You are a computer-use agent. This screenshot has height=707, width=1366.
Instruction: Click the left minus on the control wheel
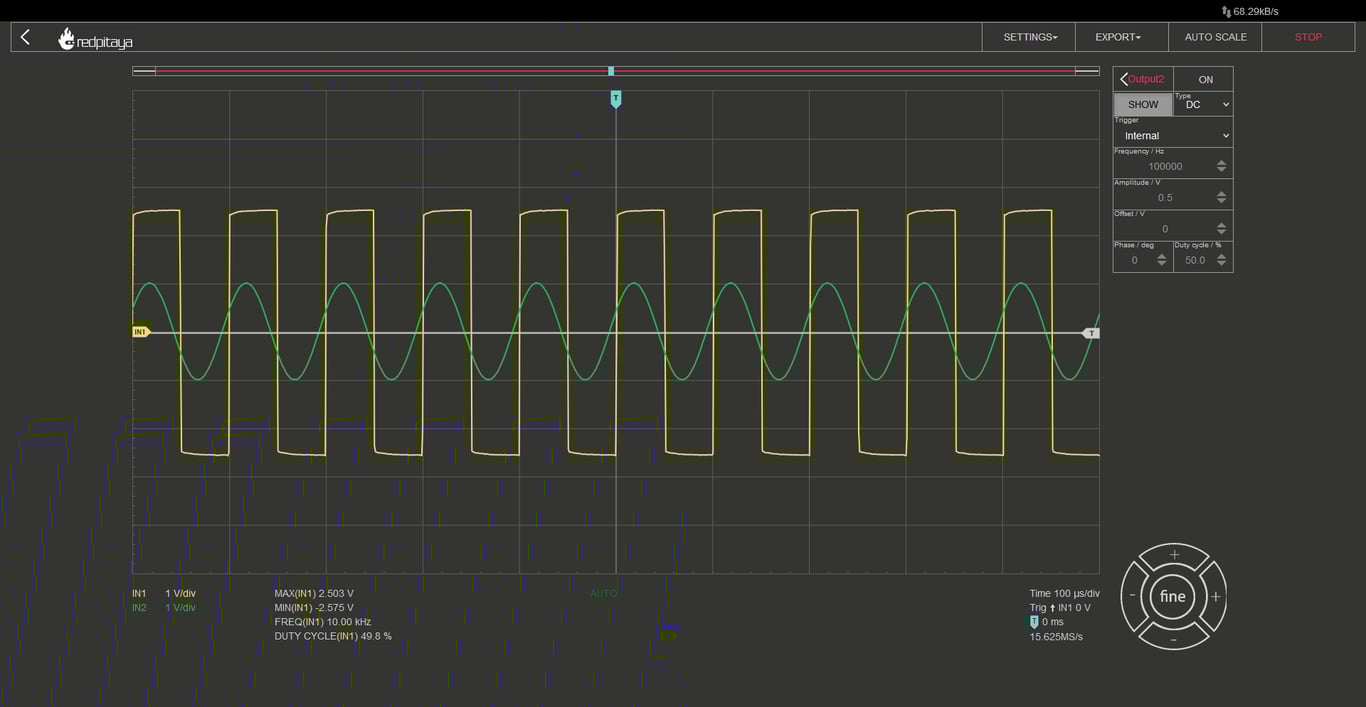click(x=1132, y=596)
